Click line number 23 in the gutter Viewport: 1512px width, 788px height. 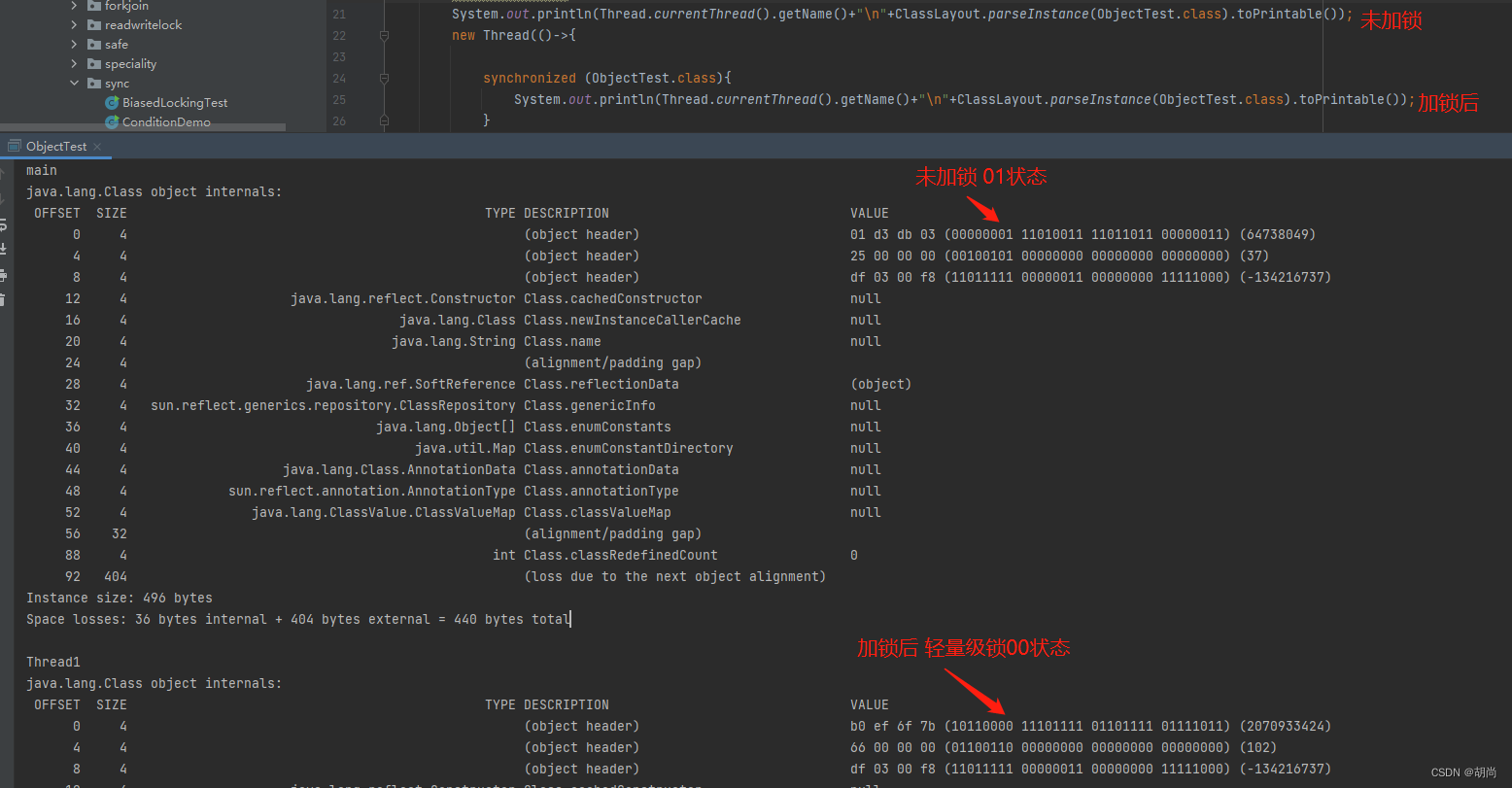click(338, 56)
